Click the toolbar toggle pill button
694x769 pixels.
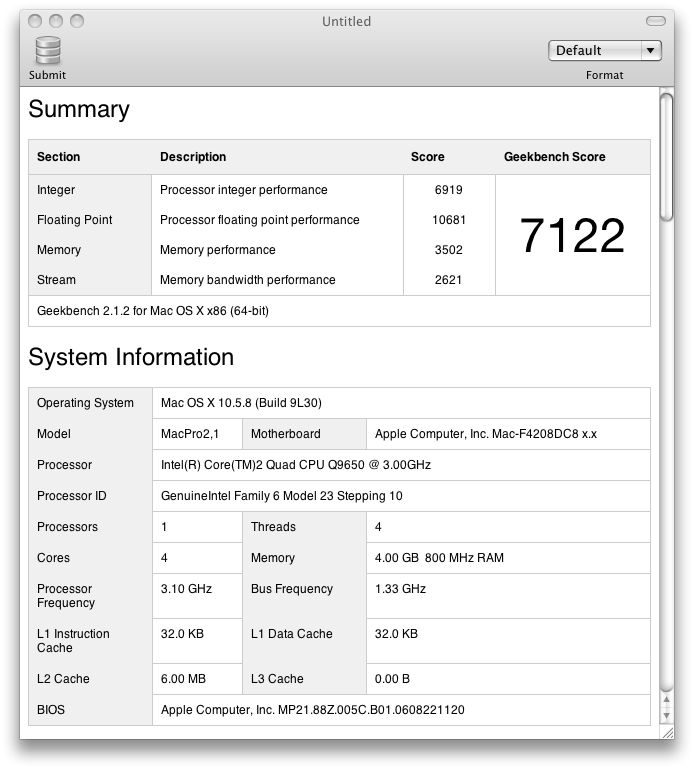656,21
